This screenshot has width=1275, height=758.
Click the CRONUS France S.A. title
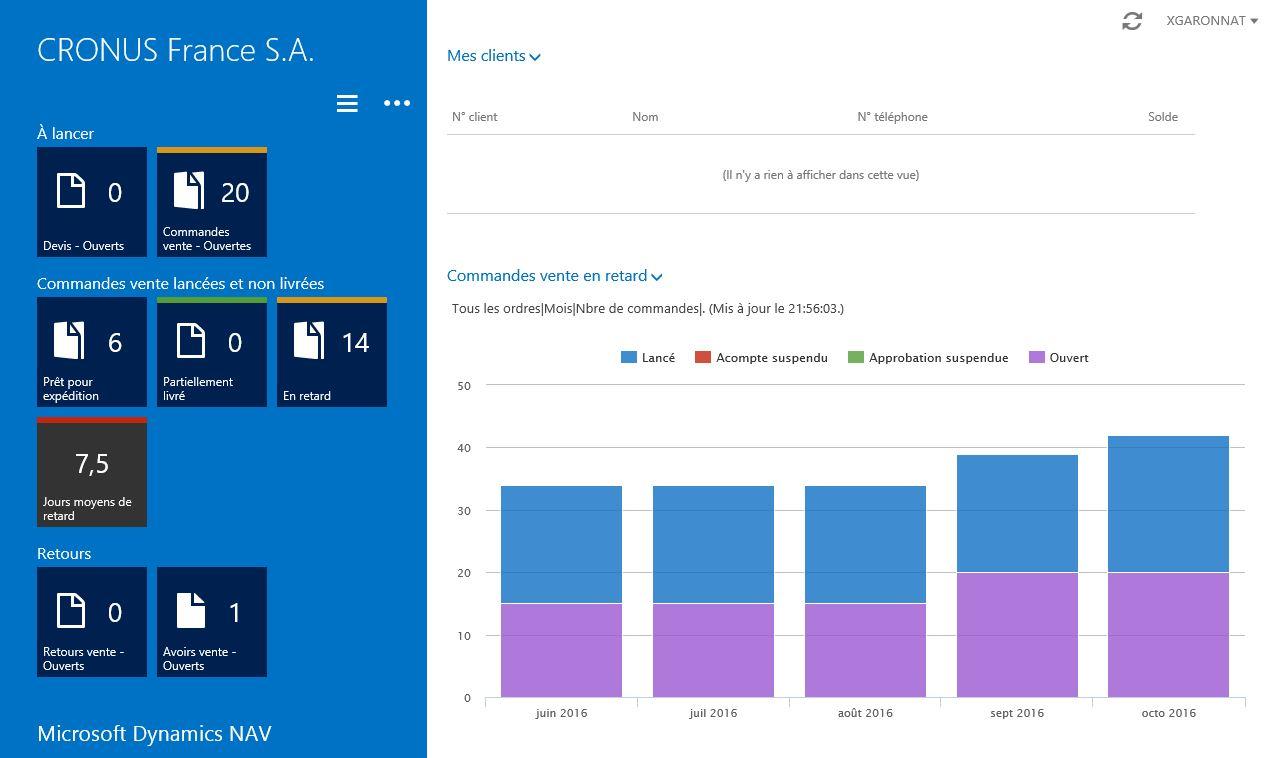(x=176, y=51)
